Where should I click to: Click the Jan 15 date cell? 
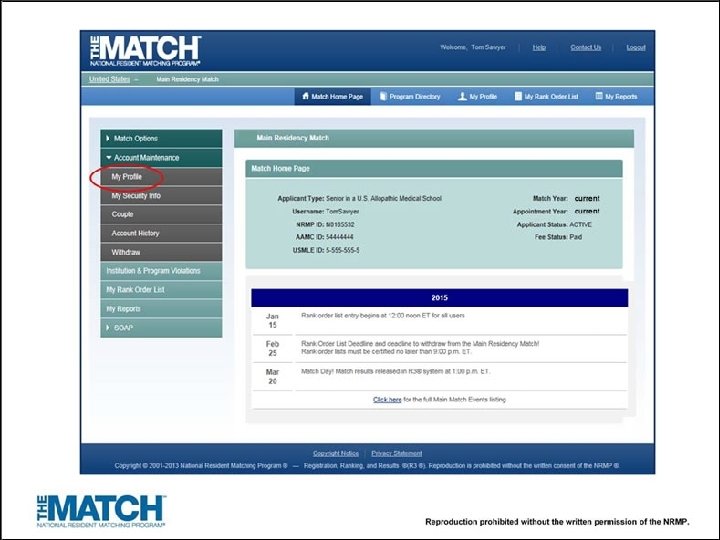(x=272, y=321)
